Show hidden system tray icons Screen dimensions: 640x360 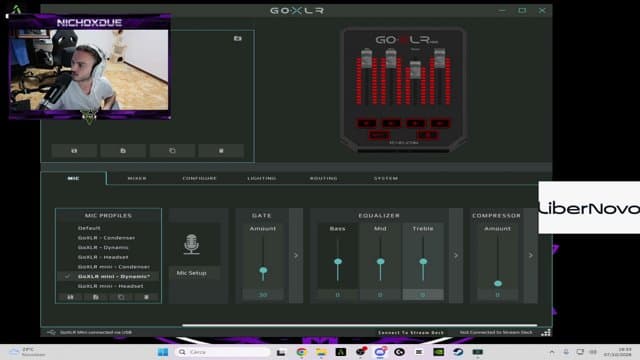coord(552,352)
